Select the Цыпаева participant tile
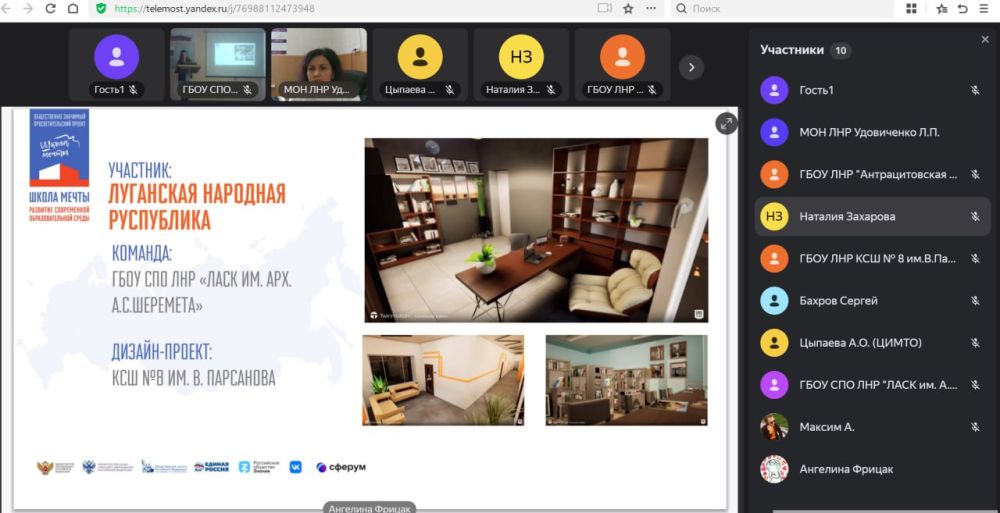The height and width of the screenshot is (513, 1000). coord(420,64)
